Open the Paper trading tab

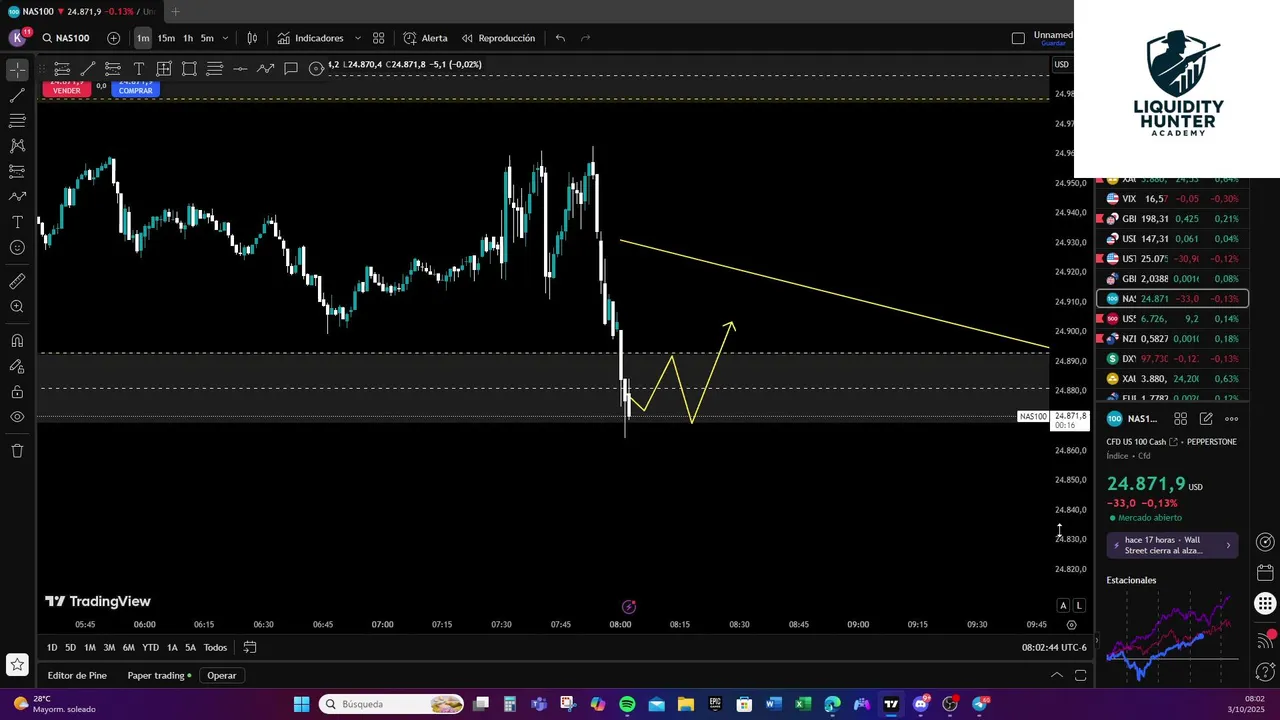[159, 675]
